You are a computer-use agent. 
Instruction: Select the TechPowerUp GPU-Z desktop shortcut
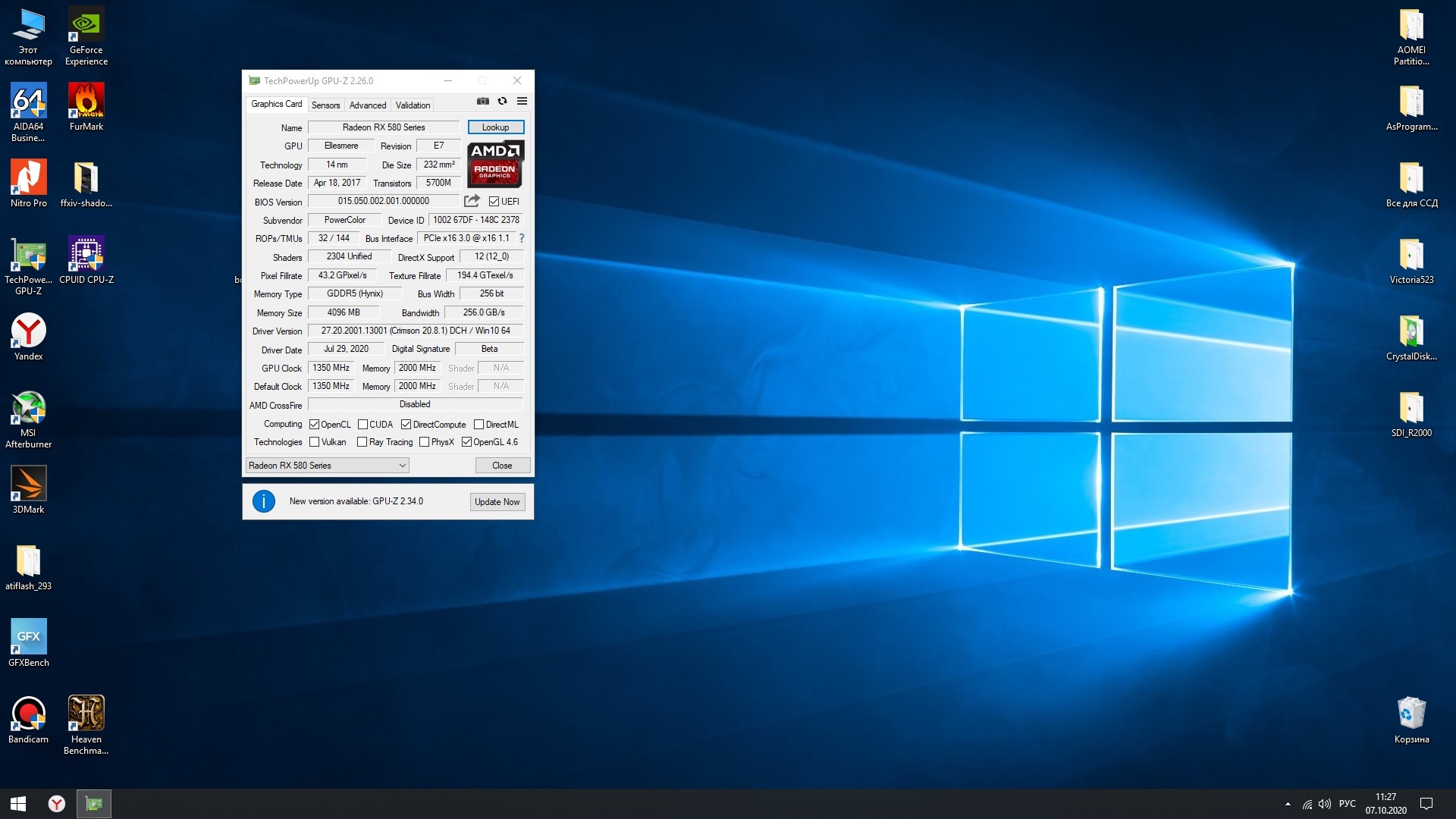[28, 265]
